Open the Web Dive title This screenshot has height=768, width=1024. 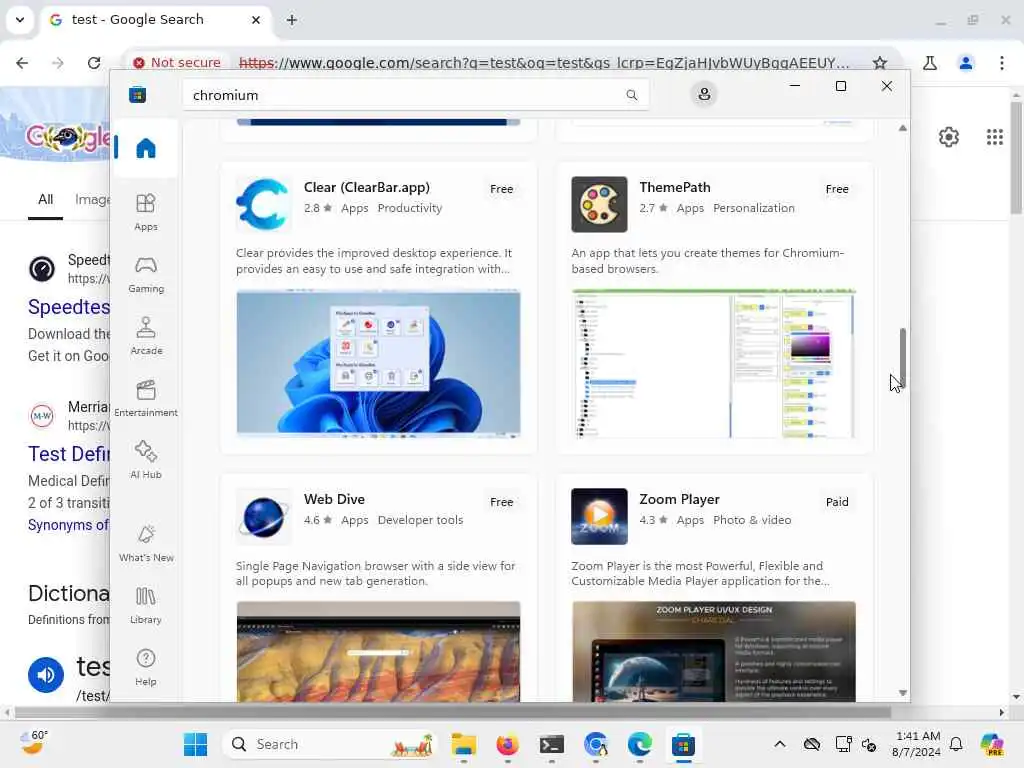tap(334, 500)
